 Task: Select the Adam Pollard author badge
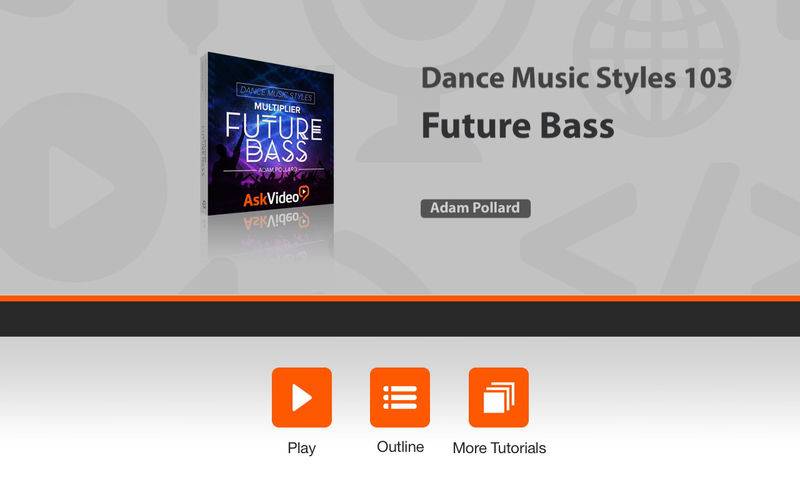pos(475,208)
